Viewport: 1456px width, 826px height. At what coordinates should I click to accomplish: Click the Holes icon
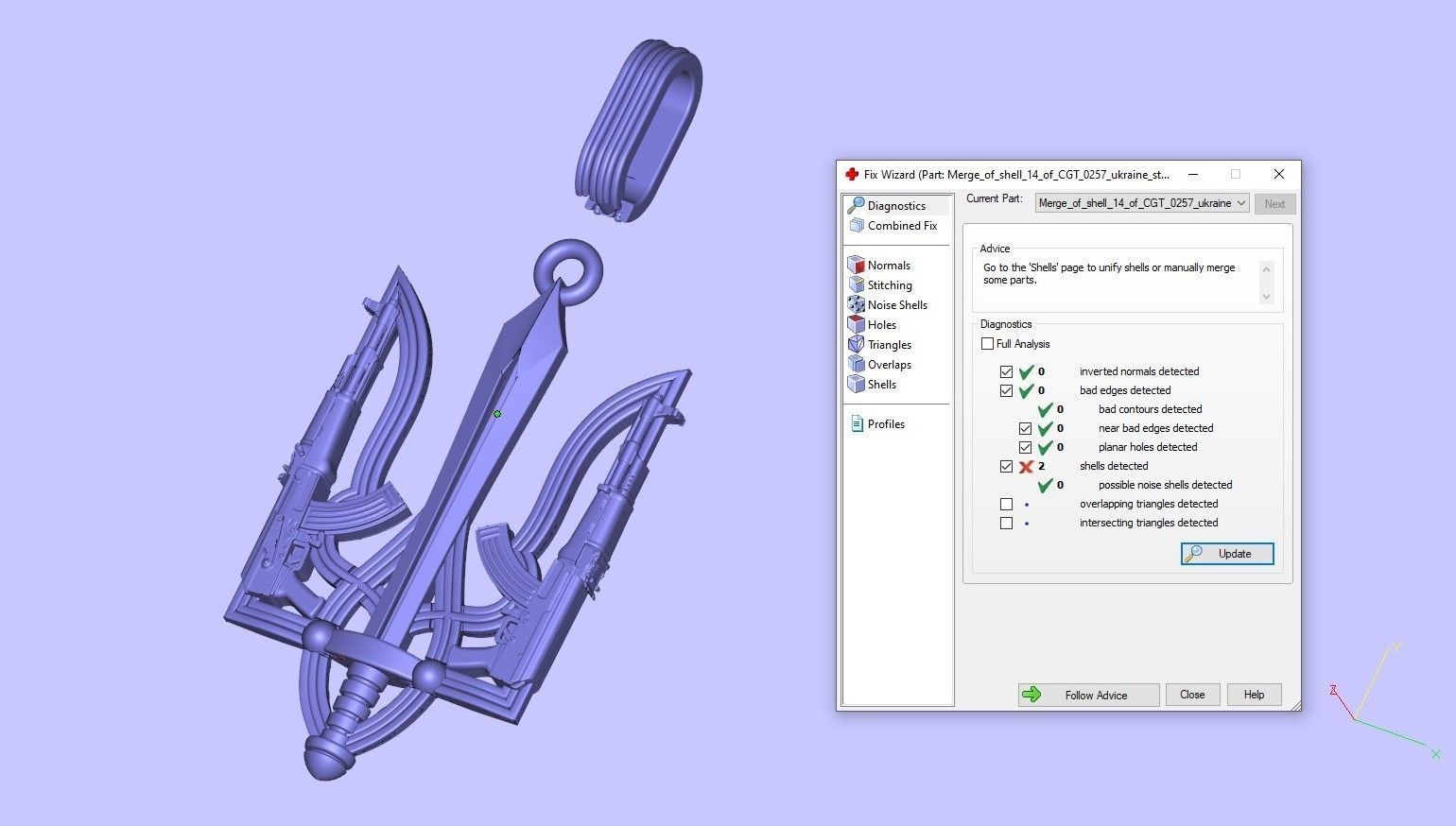pos(857,324)
